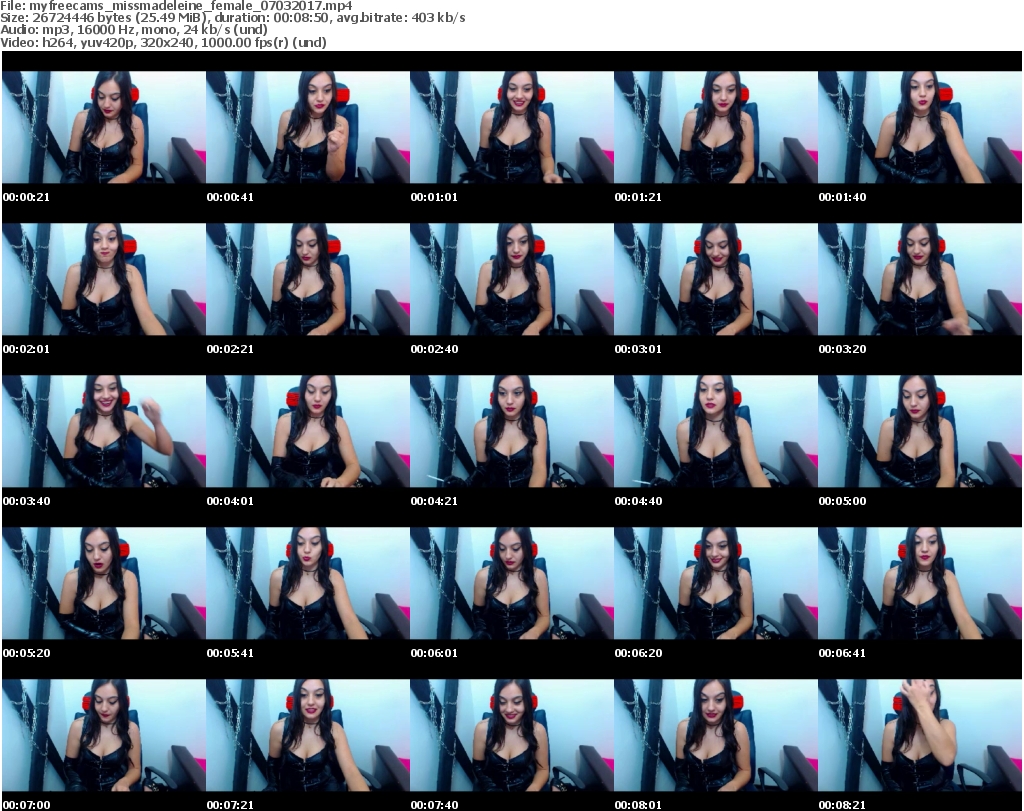Click the 00:05:41 timestamp label
This screenshot has height=811, width=1024.
point(230,653)
